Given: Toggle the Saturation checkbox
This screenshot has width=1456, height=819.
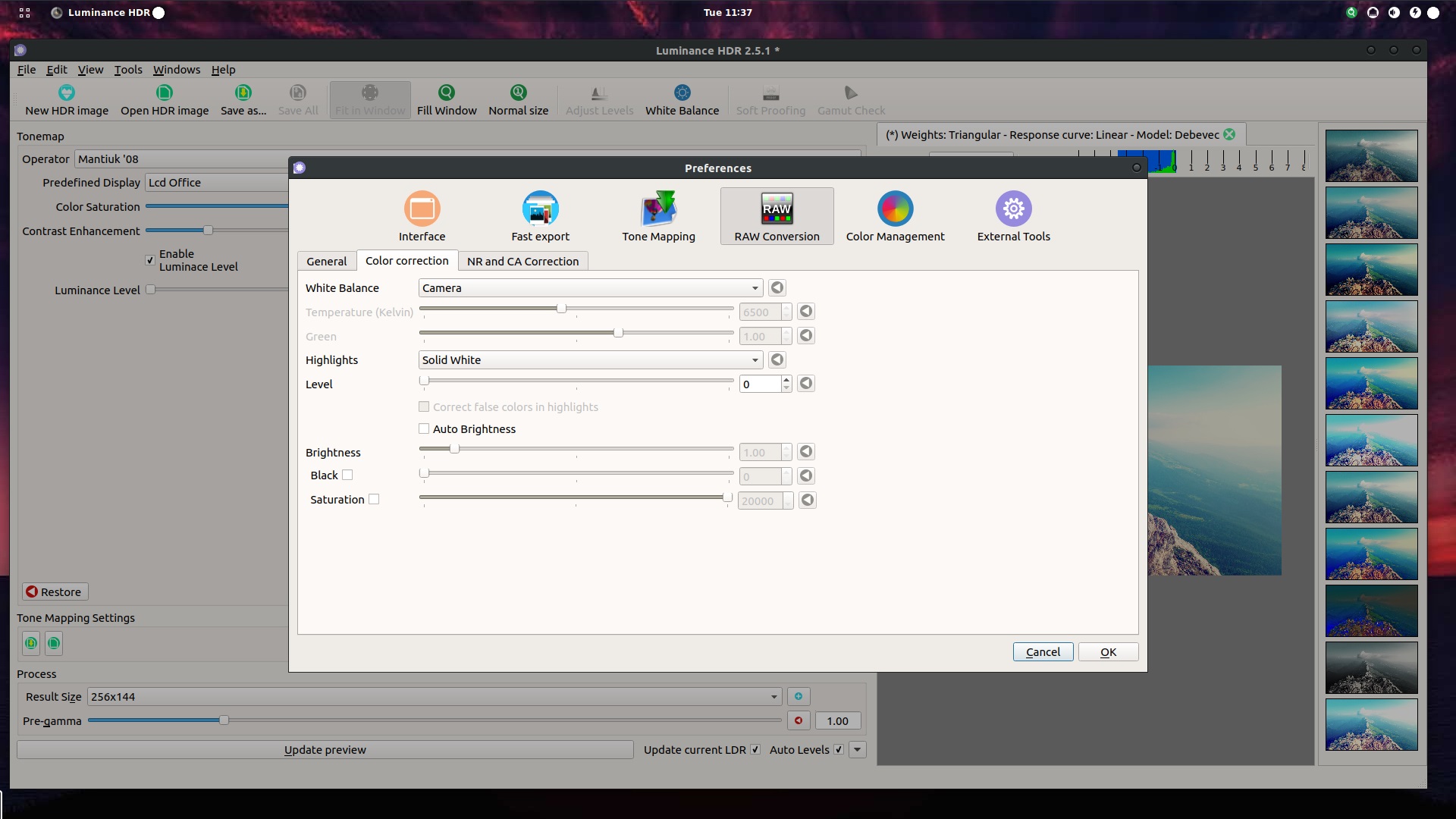Looking at the screenshot, I should point(374,500).
